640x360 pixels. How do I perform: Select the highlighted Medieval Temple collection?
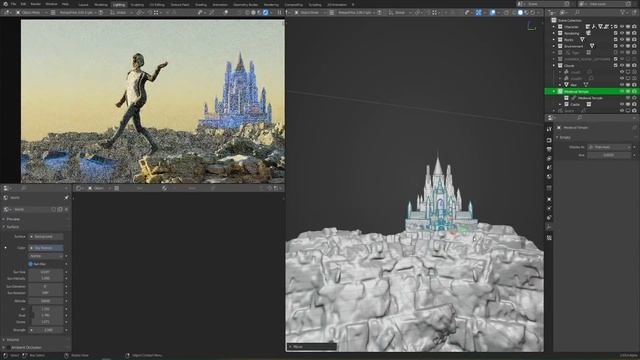tap(592, 91)
